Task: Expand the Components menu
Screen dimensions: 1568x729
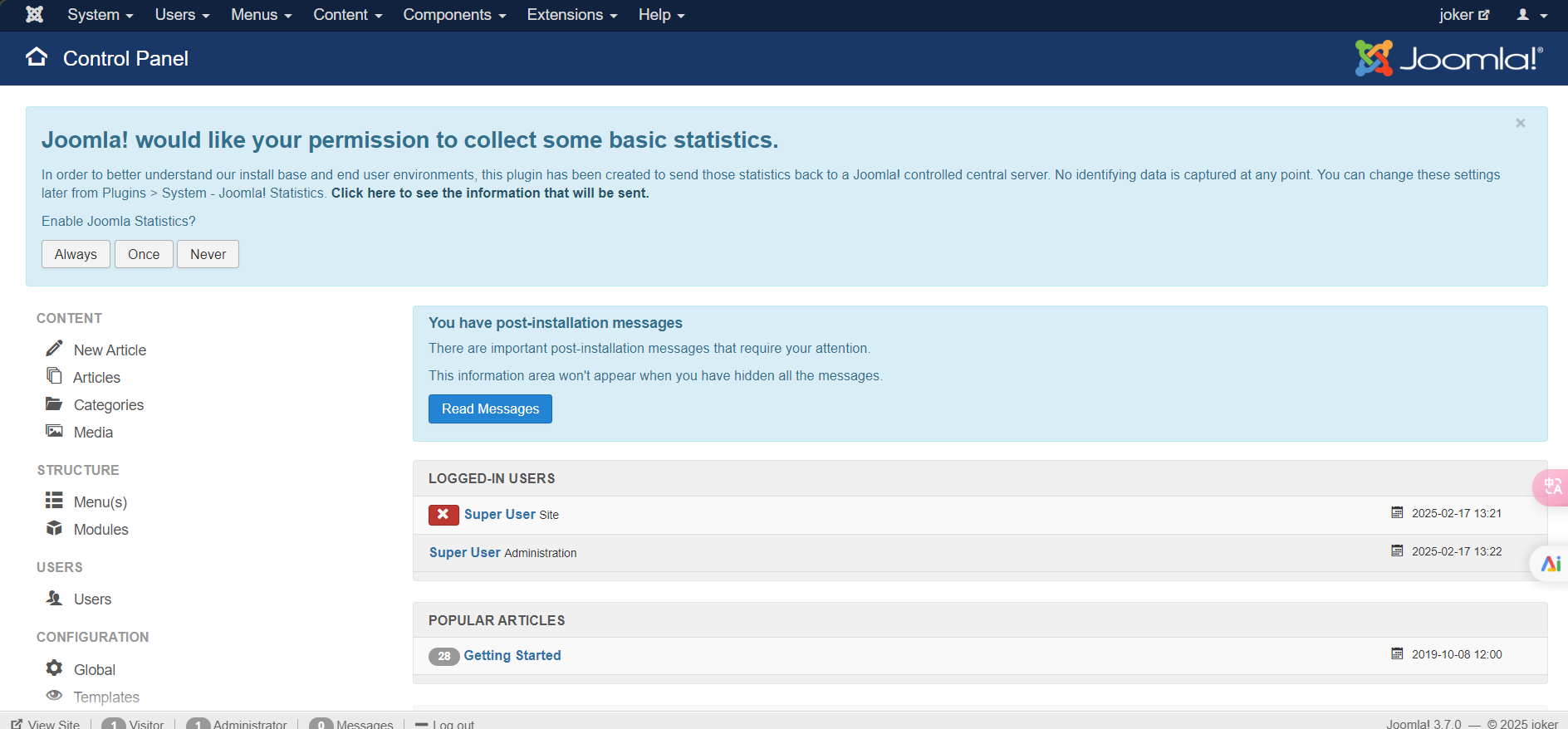Action: [454, 15]
